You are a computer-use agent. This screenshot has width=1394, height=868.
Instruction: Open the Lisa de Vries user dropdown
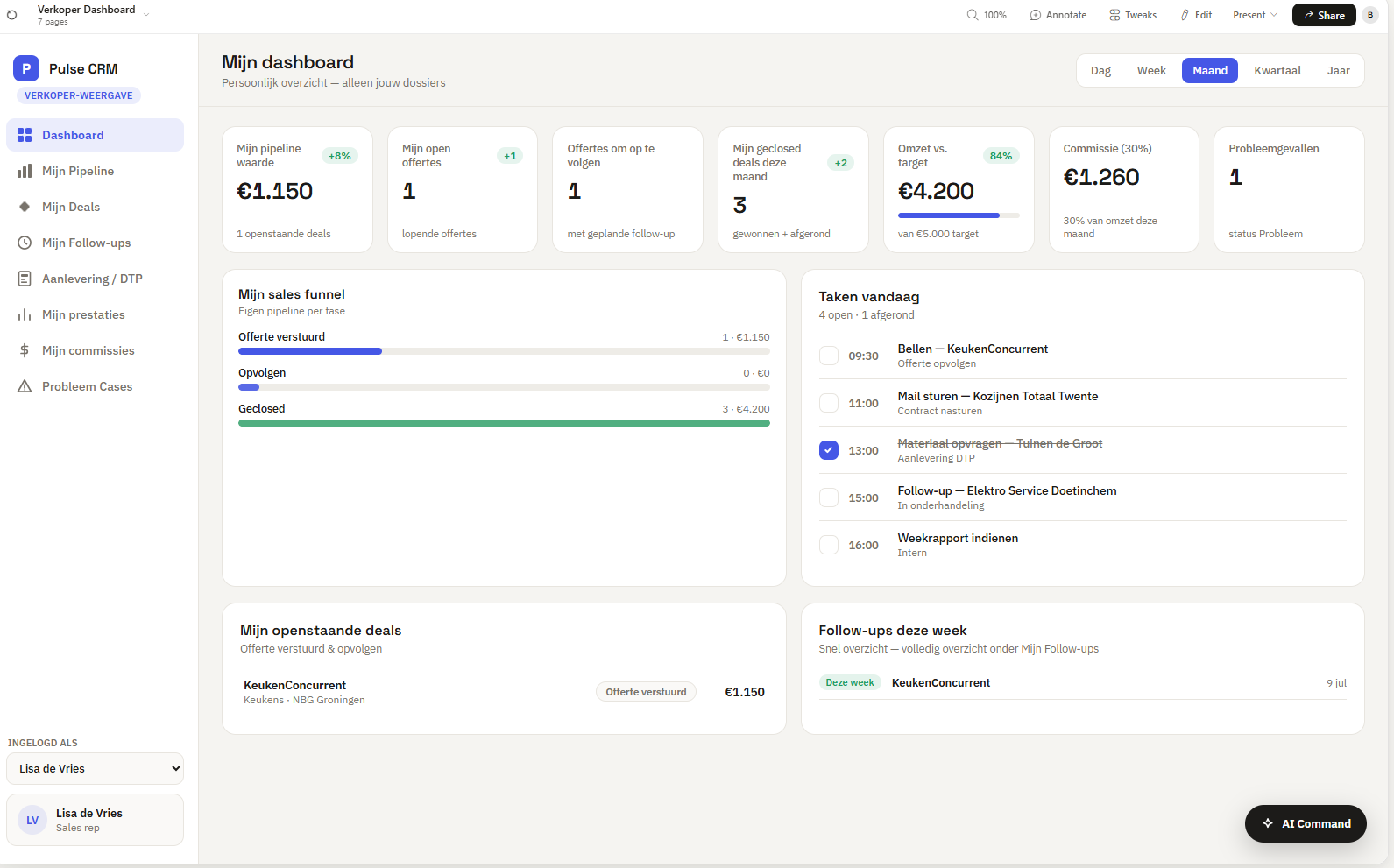(96, 768)
